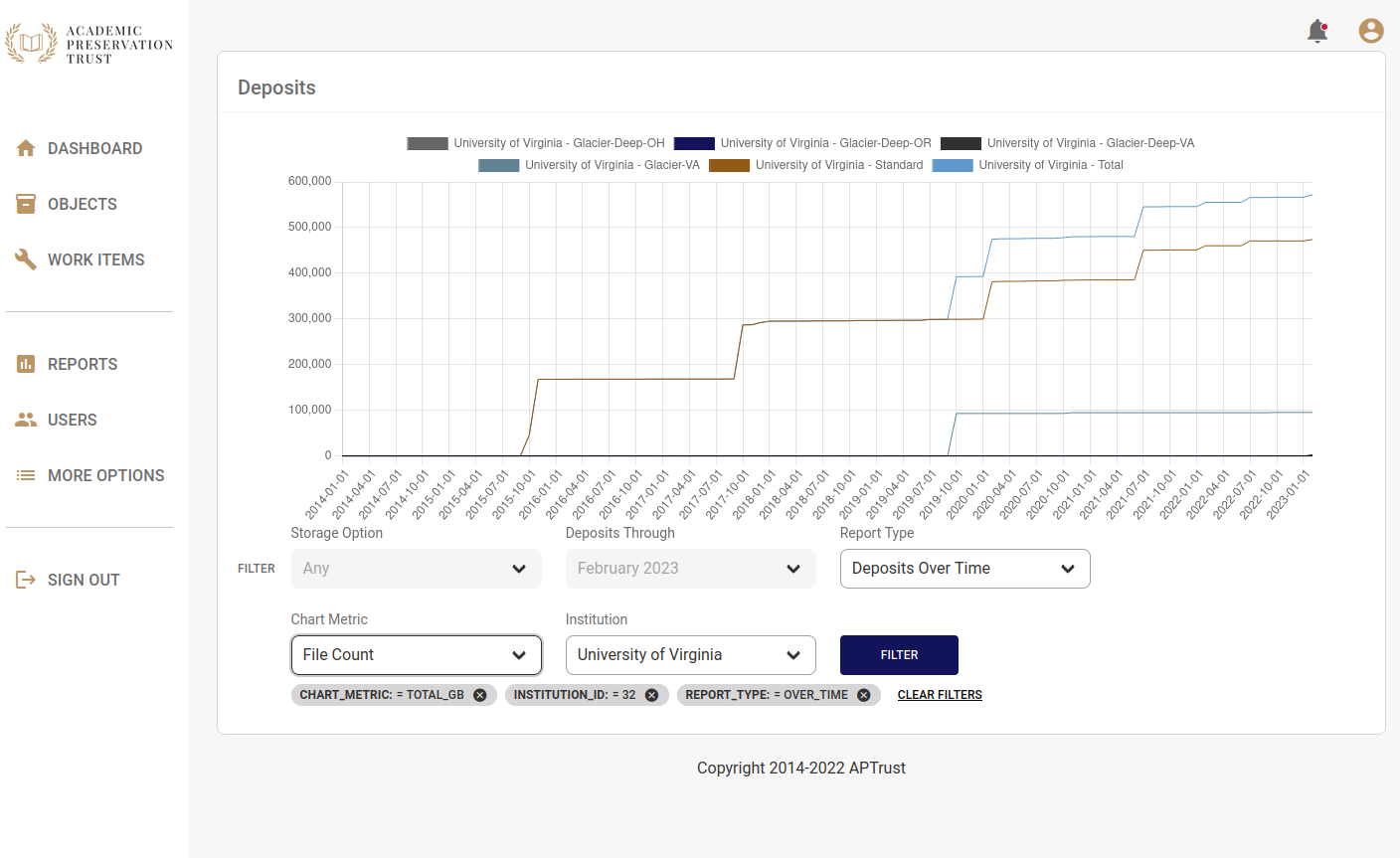Viewport: 1400px width, 858px height.
Task: Remove the INSTITUTION_ID filter chip
Action: coord(652,695)
